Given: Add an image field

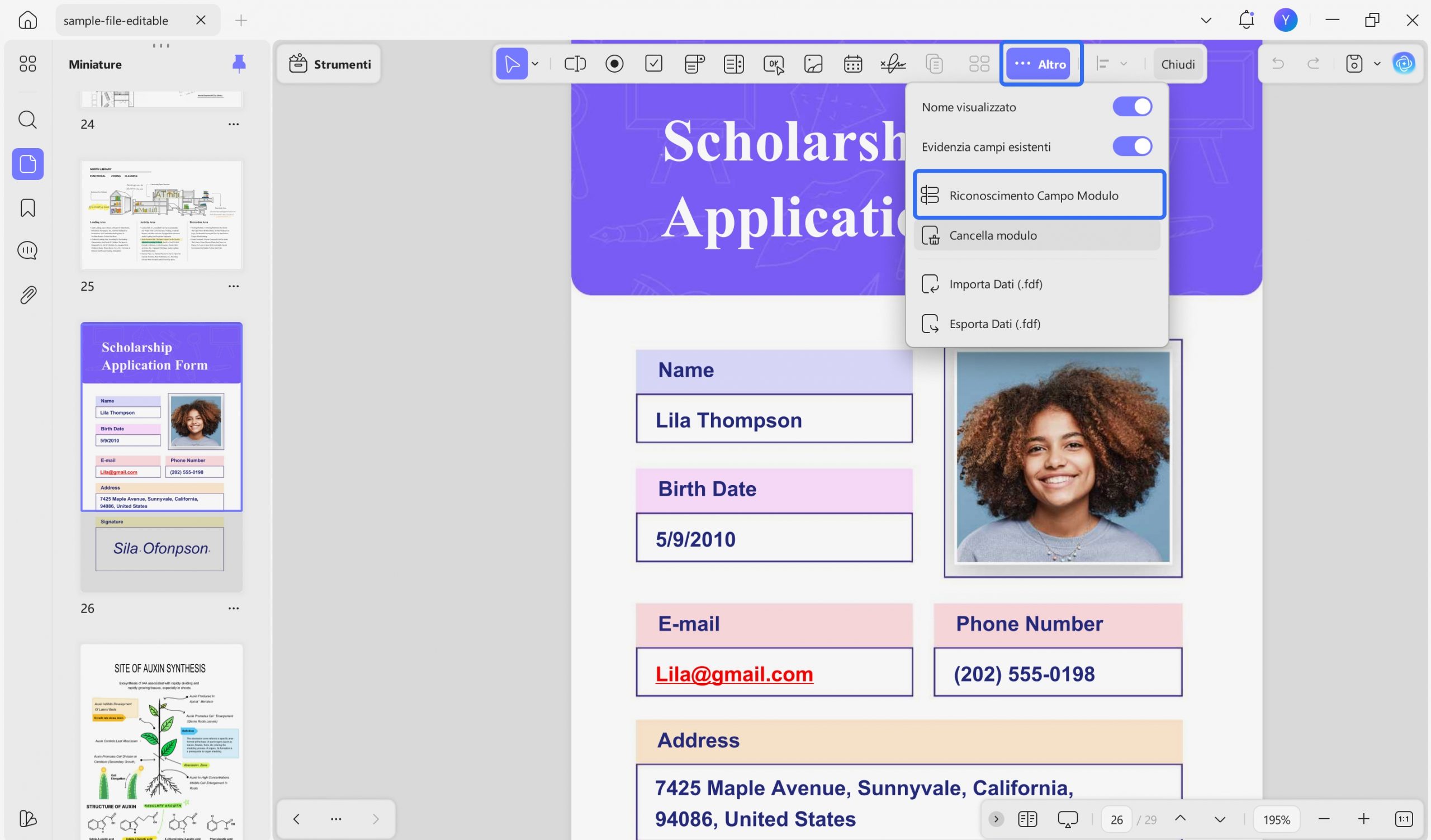Looking at the screenshot, I should 813,64.
